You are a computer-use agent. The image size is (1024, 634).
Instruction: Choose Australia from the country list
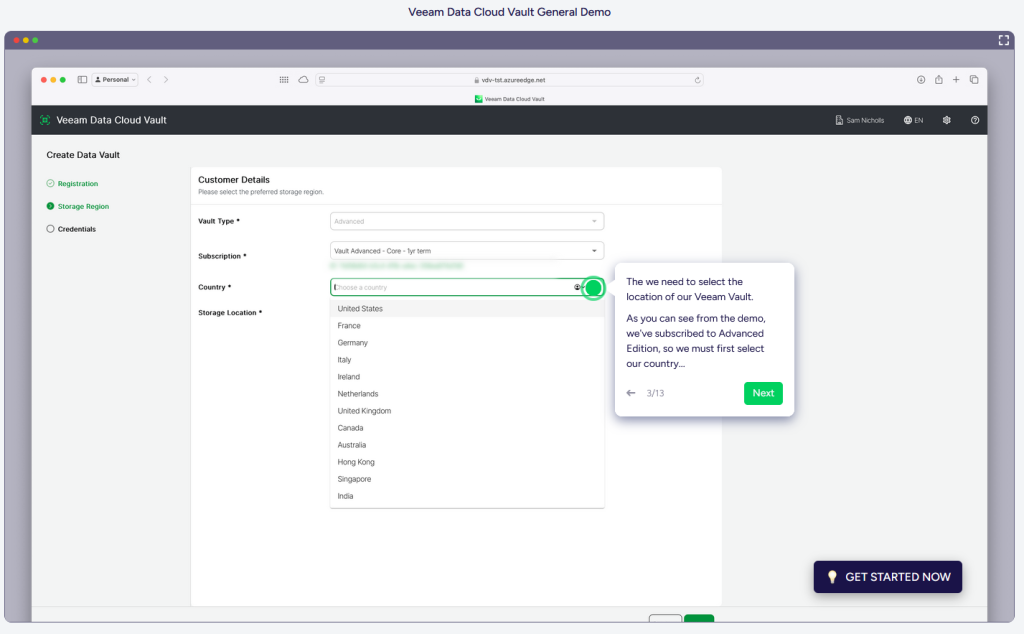467,445
